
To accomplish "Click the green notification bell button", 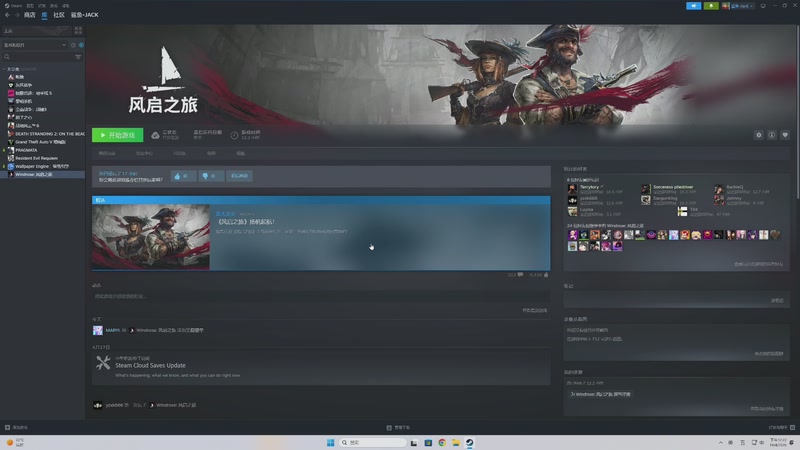I will tap(711, 6).
